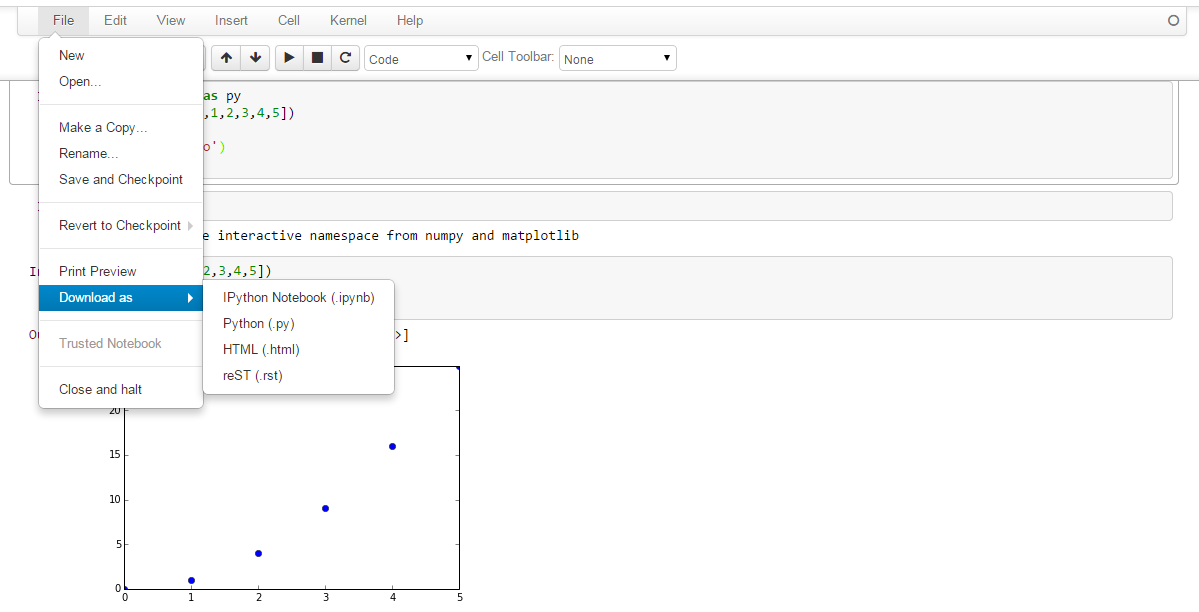Screen dimensions: 1199x612
Task: Click the kernel status circle indicator
Action: 1174,20
